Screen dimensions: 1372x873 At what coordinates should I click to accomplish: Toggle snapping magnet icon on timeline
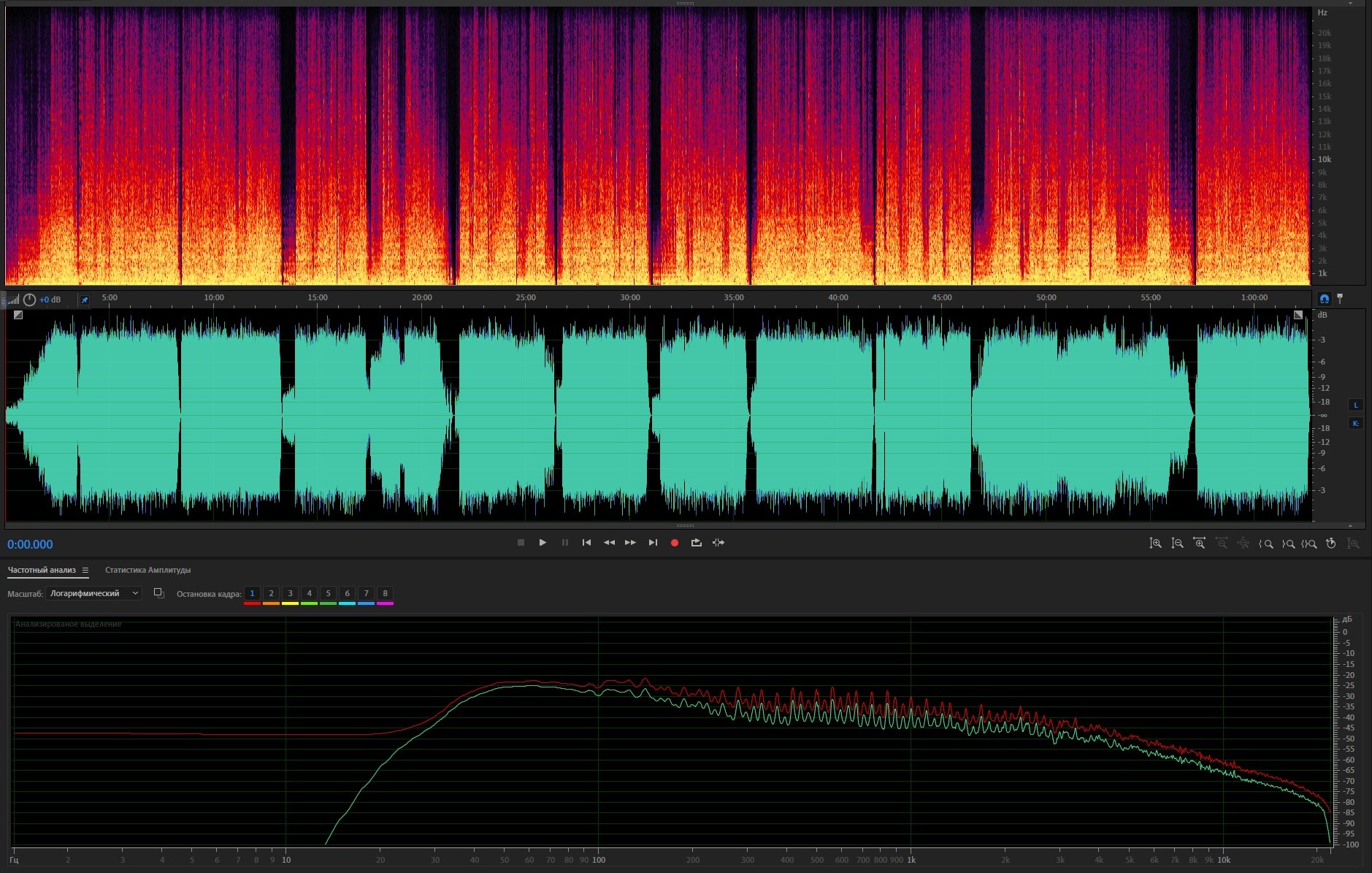coord(1324,299)
